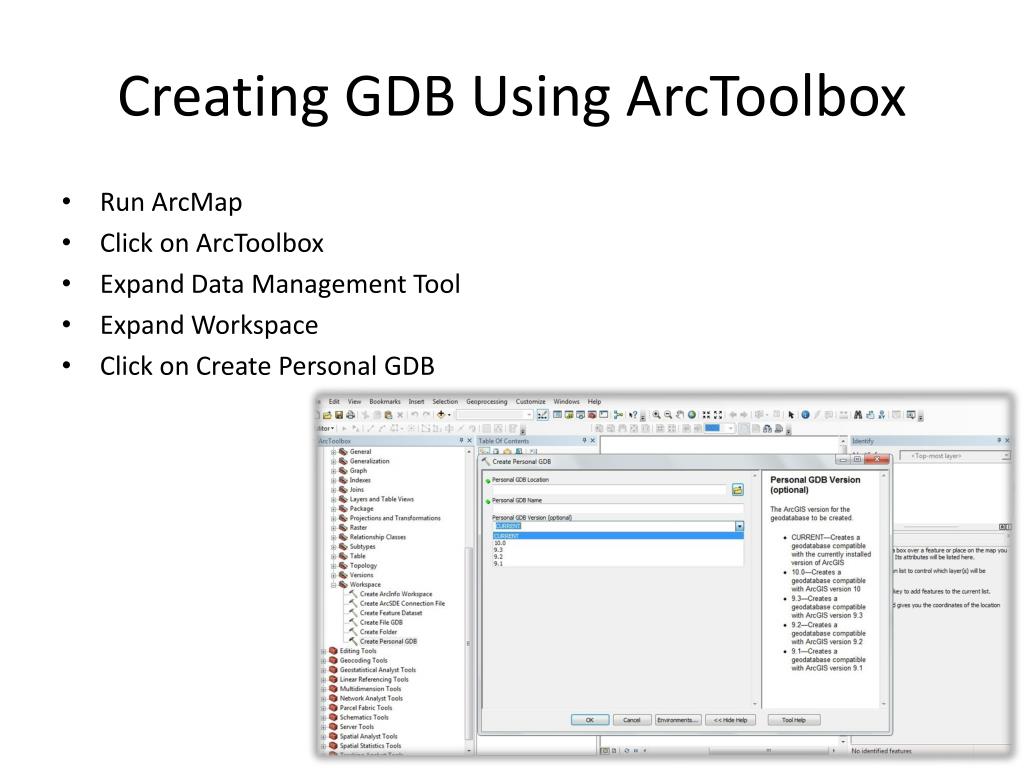Viewport: 1024px width, 768px height.
Task: Click the Geostatistical Analyst Tools toolbox
Action: click(372, 670)
